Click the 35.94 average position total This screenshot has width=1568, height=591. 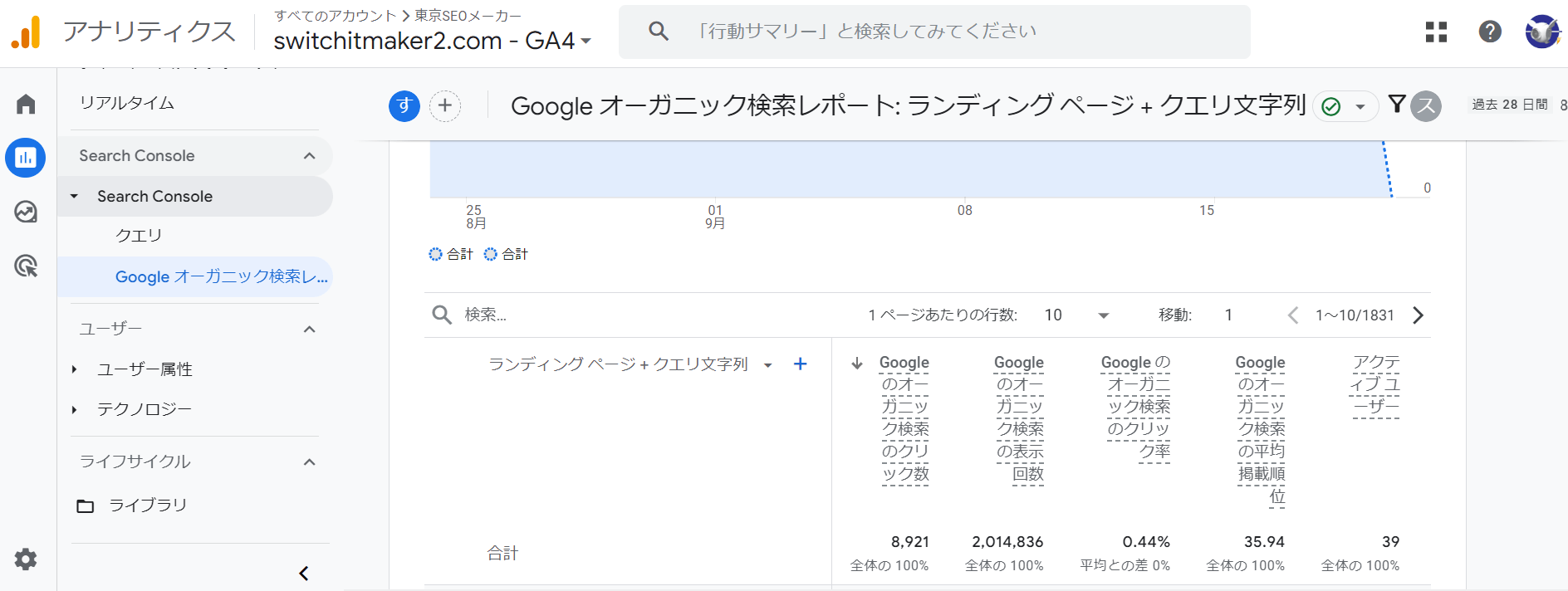click(1264, 542)
